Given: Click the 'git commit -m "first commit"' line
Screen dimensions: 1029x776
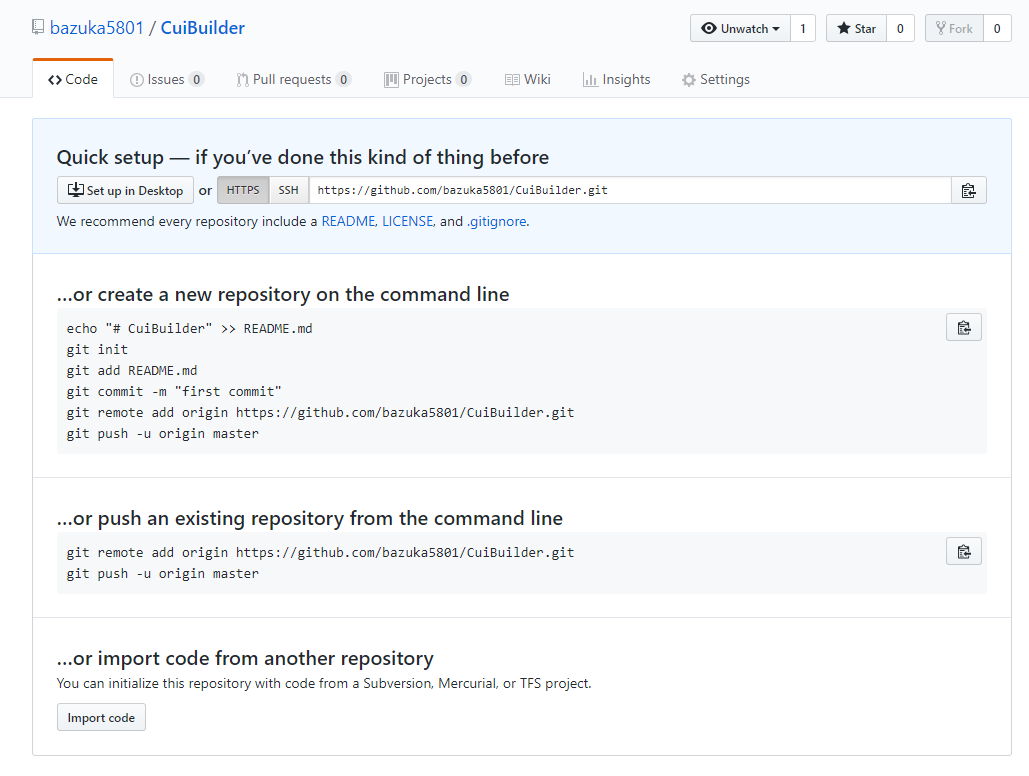Looking at the screenshot, I should pos(174,391).
